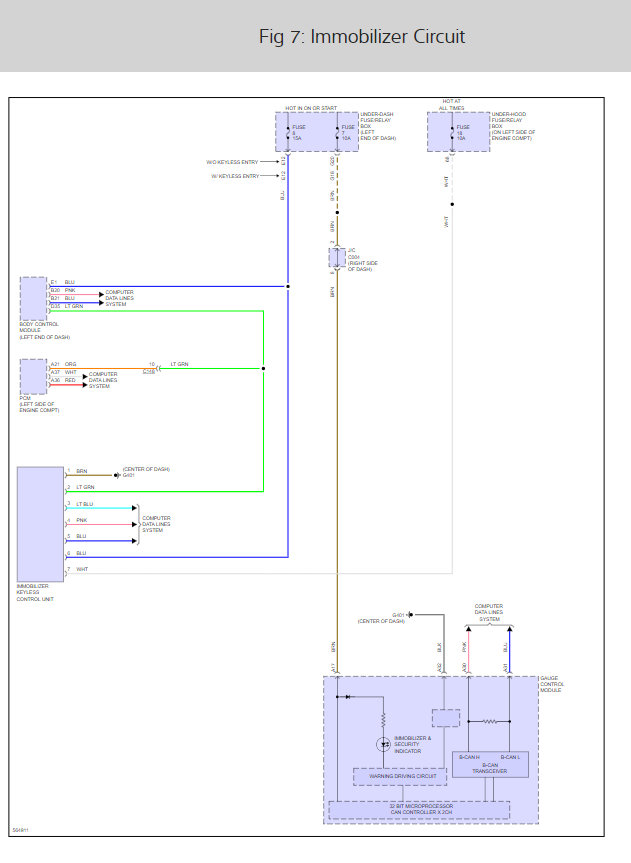Click the "LT GRN" label right of the PCM's ORG wire connector
The width and height of the screenshot is (631, 863).
[179, 364]
